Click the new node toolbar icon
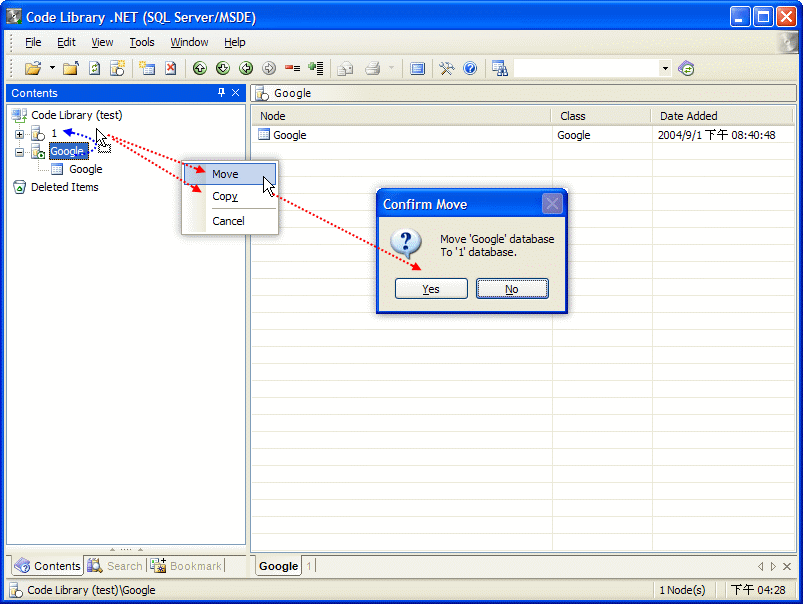The width and height of the screenshot is (803, 604). 147,68
